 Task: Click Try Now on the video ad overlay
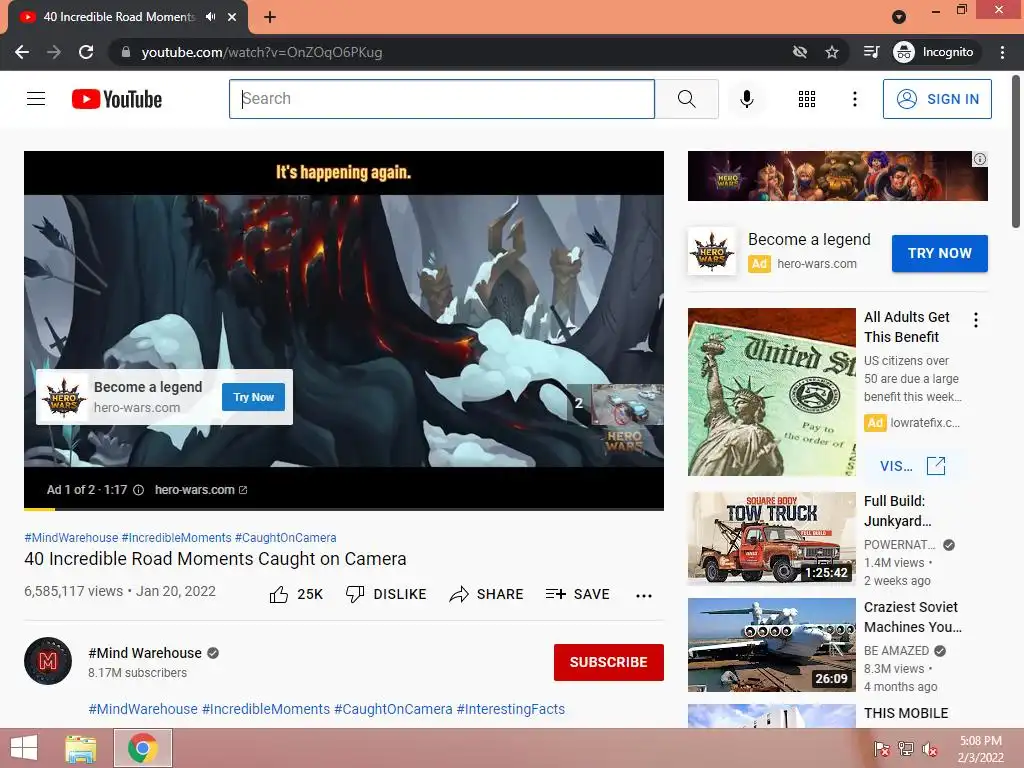pyautogui.click(x=253, y=397)
